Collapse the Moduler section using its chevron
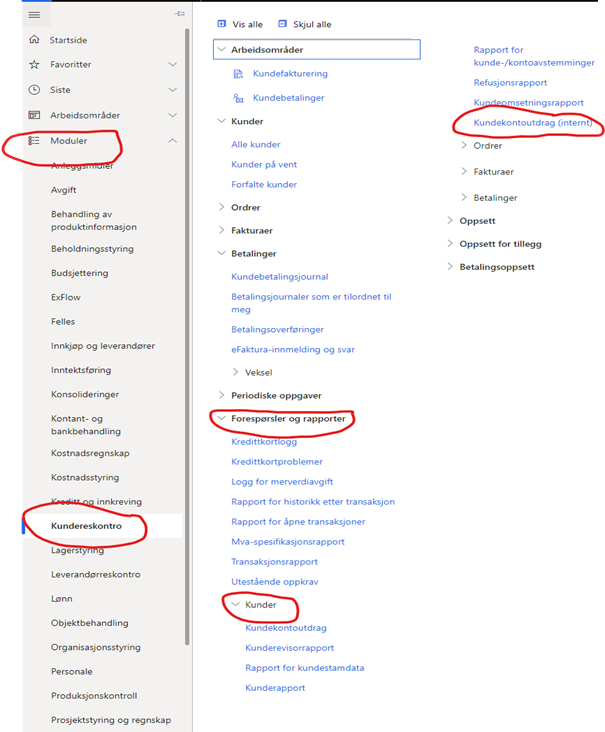 pyautogui.click(x=172, y=141)
